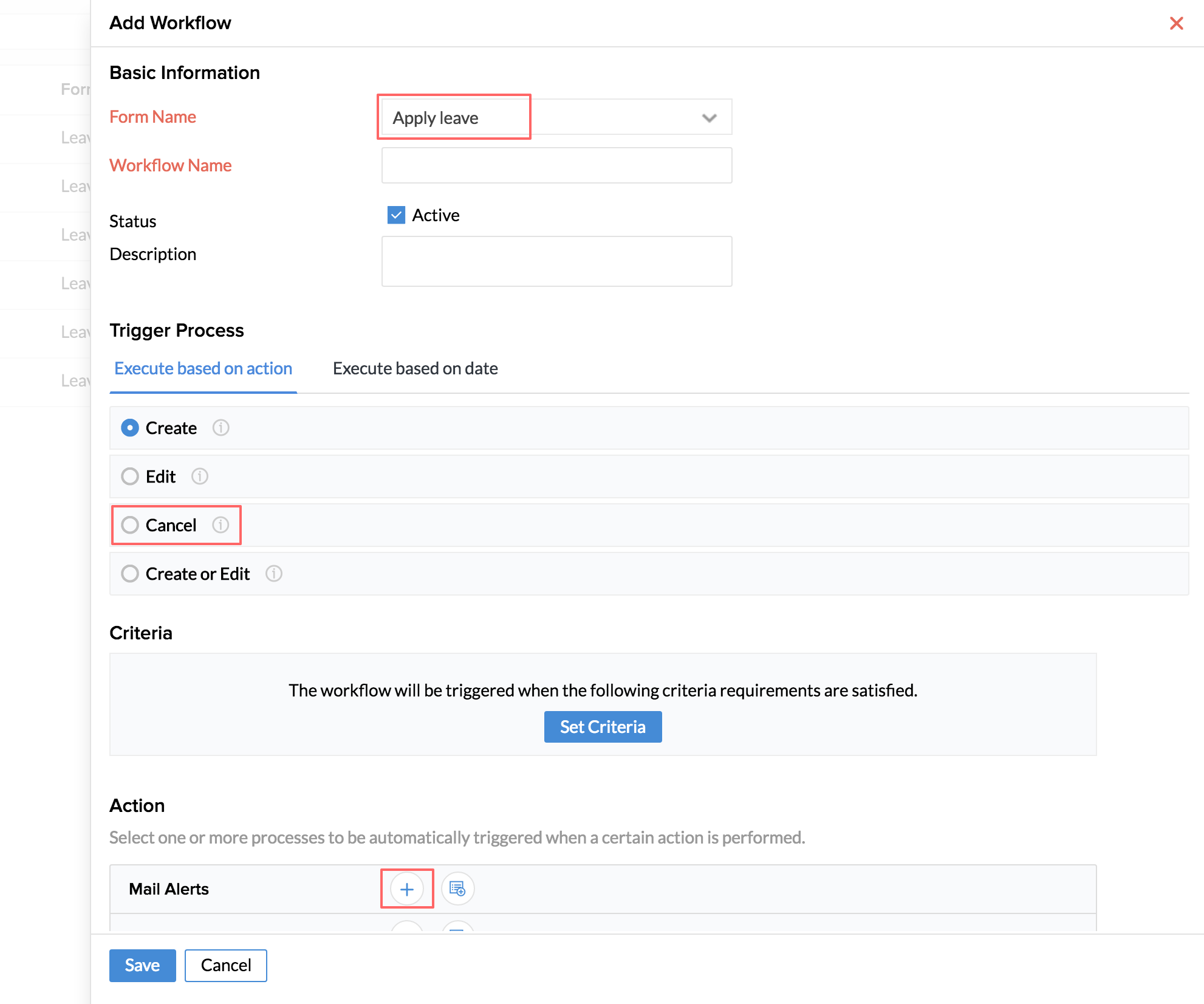1204x1004 pixels.
Task: Click info icon next to Create
Action: tap(221, 428)
